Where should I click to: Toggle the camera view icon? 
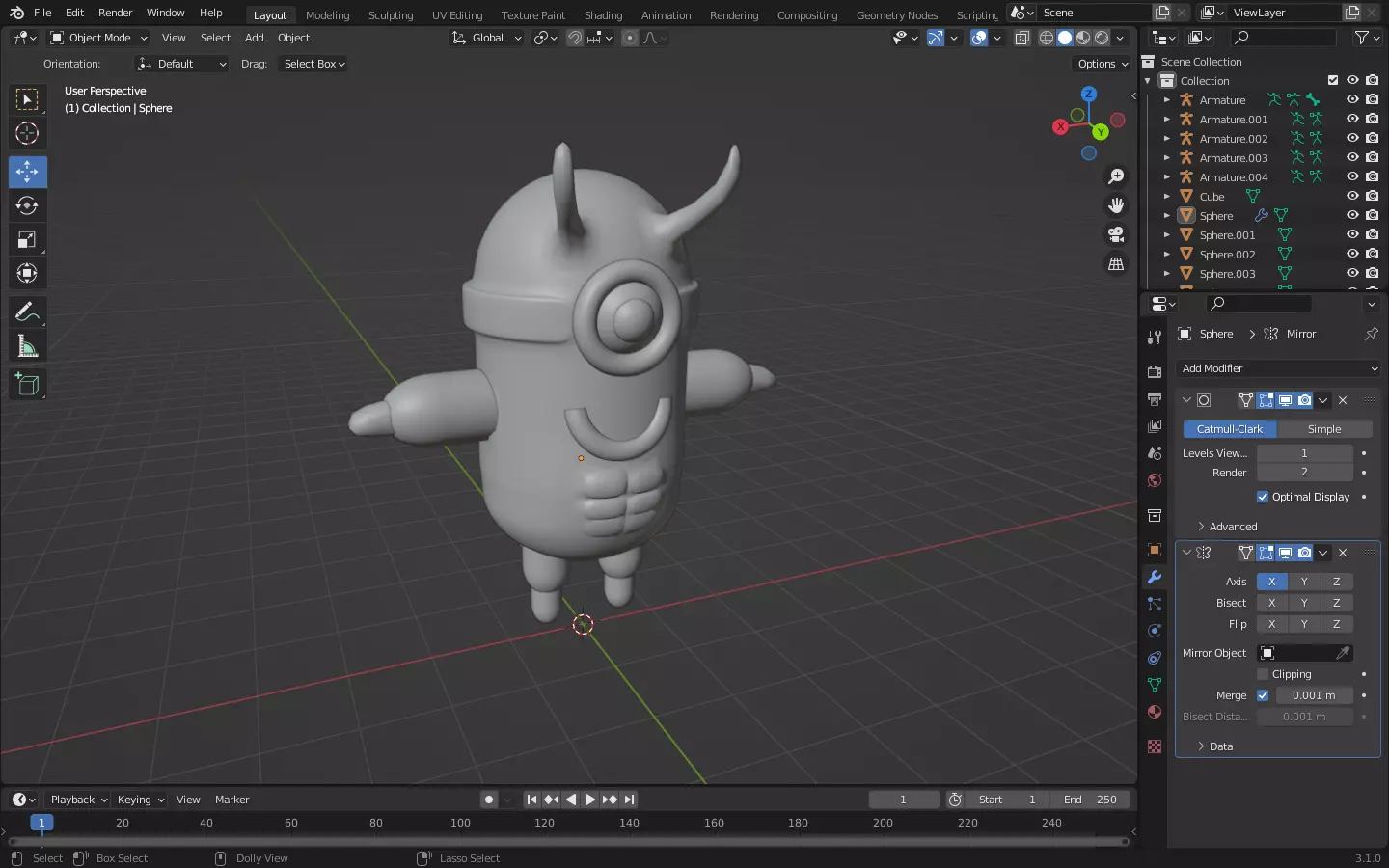tap(1116, 234)
